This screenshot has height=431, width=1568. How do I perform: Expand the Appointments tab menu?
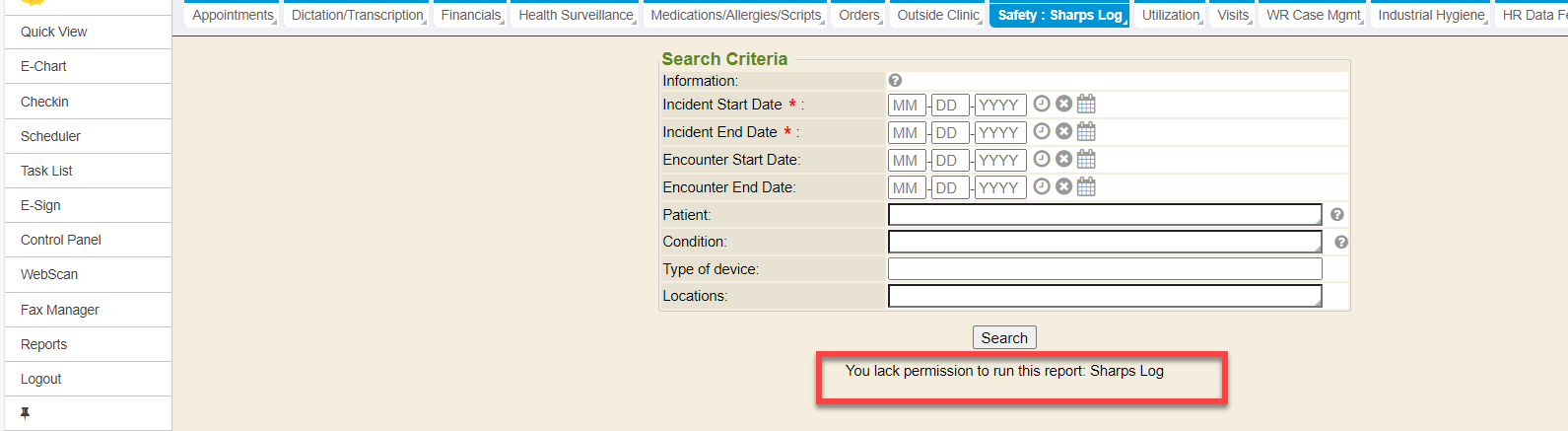[234, 16]
